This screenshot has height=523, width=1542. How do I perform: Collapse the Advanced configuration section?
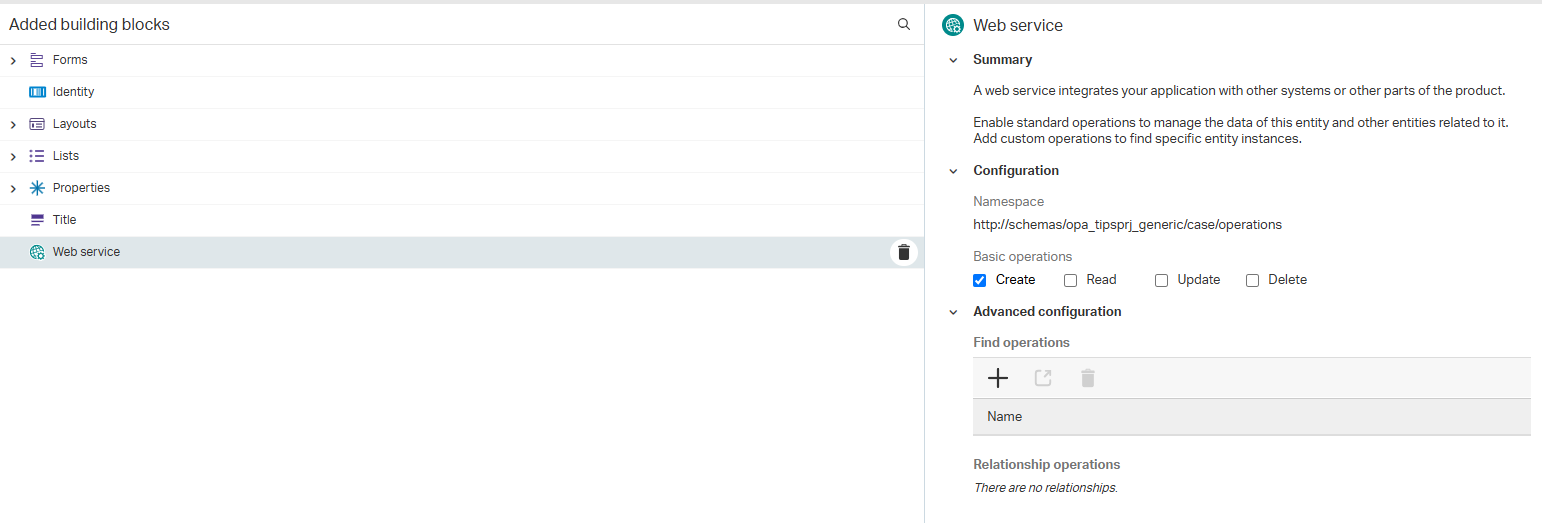(x=953, y=312)
